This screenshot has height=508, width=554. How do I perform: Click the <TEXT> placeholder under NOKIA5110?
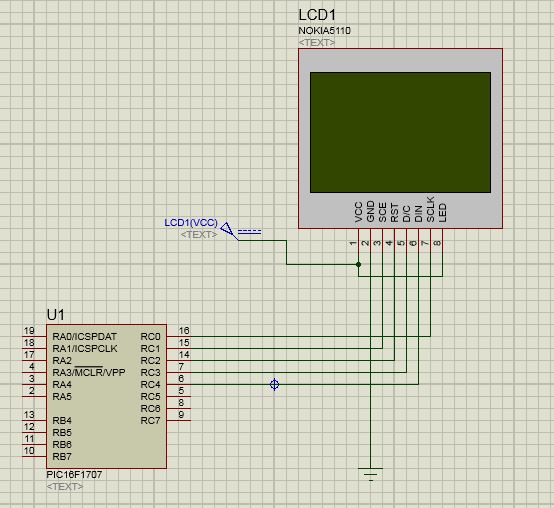[x=317, y=43]
